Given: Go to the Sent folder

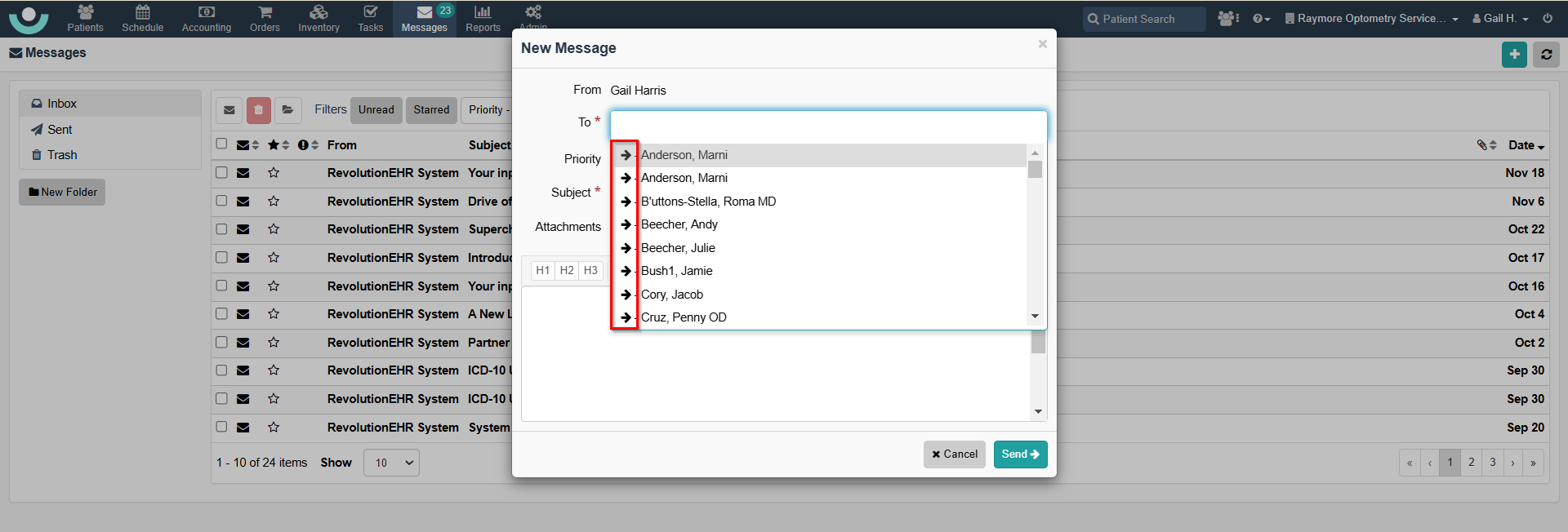Looking at the screenshot, I should [60, 130].
